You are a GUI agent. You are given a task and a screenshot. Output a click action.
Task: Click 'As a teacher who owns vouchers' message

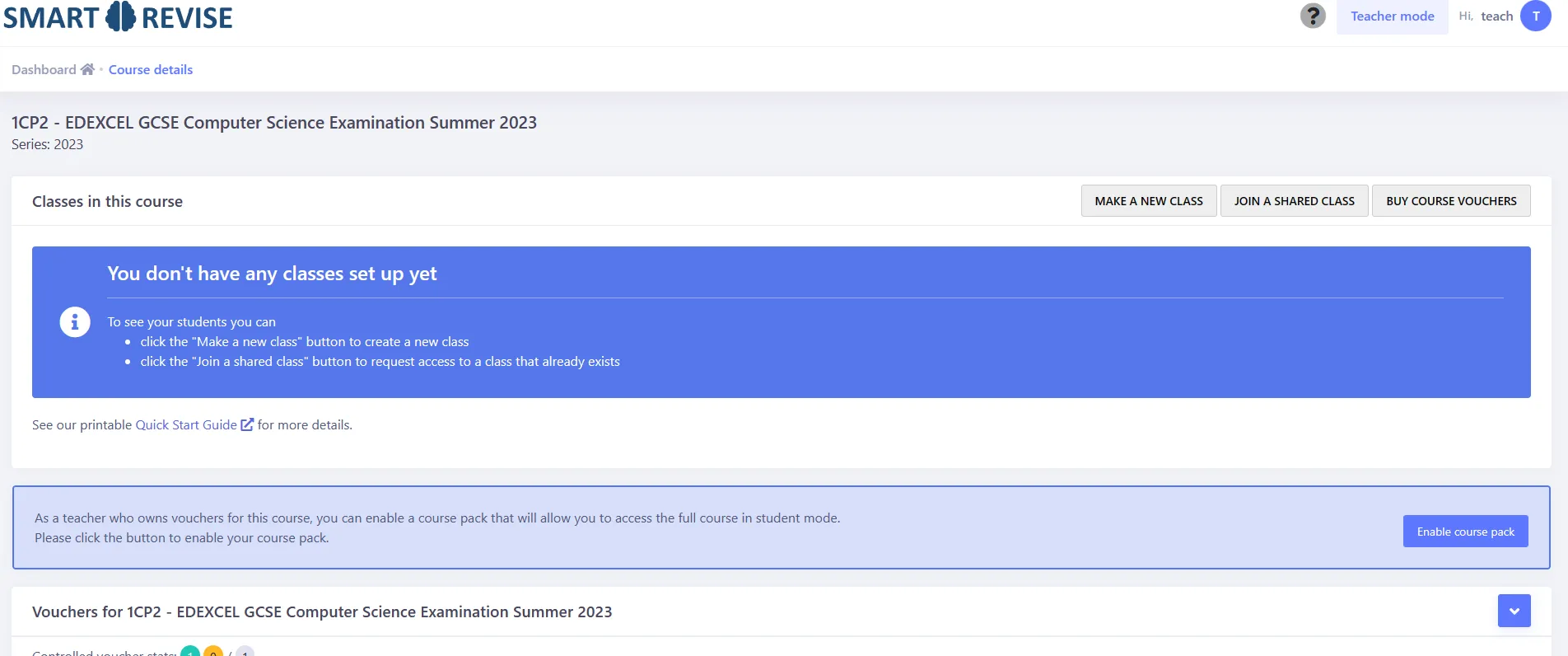click(437, 527)
